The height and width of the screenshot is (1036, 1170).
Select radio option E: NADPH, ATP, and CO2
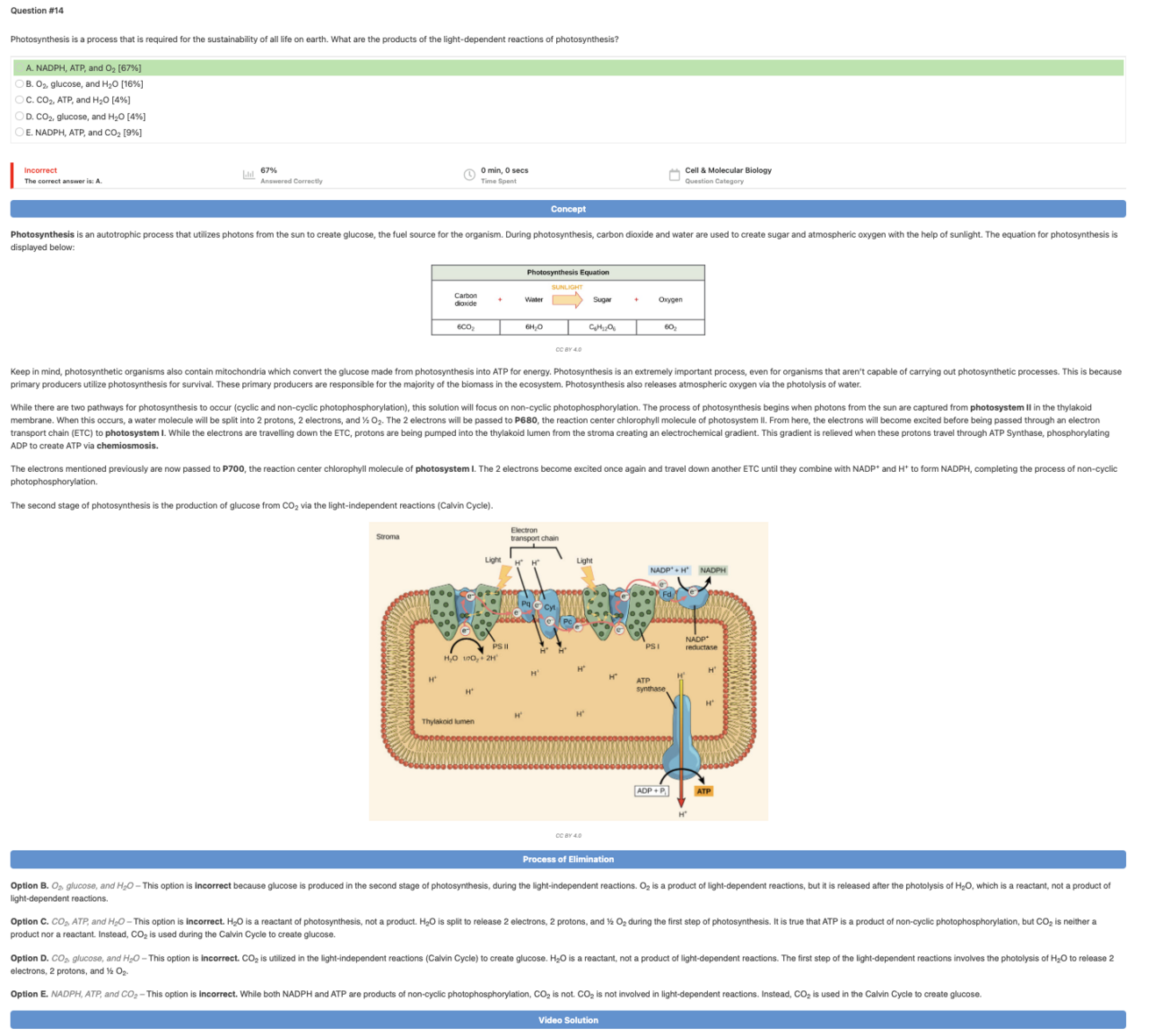point(19,132)
